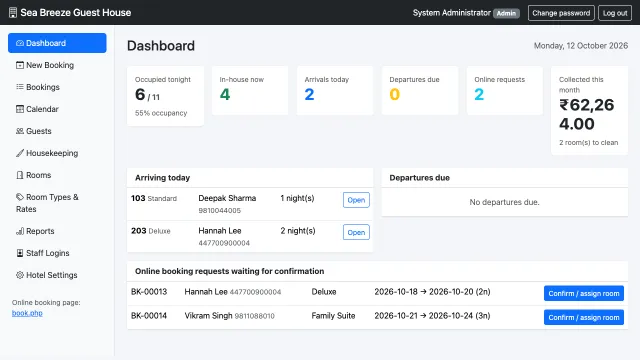This screenshot has height=360, width=640.
Task: Click Vikram Singh's name in requests
Action: coord(208,316)
